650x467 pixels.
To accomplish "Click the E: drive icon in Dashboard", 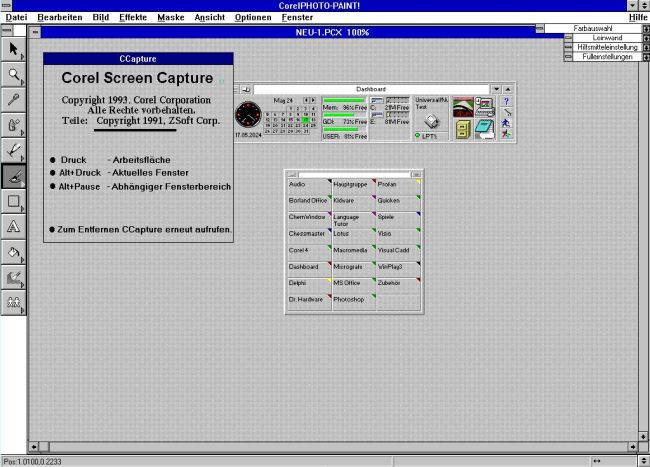I will (376, 115).
